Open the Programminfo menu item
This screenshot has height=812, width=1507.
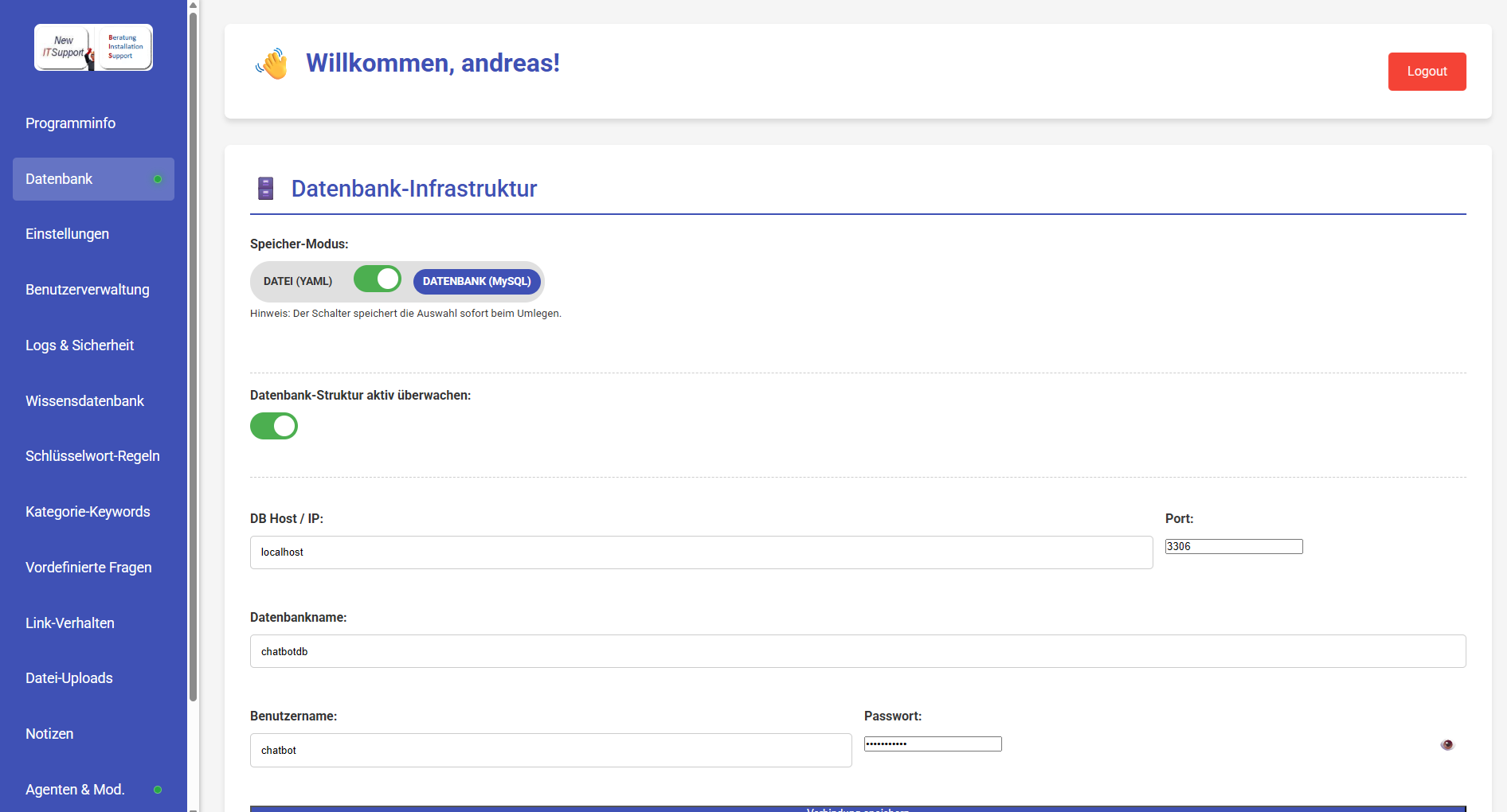pyautogui.click(x=70, y=123)
